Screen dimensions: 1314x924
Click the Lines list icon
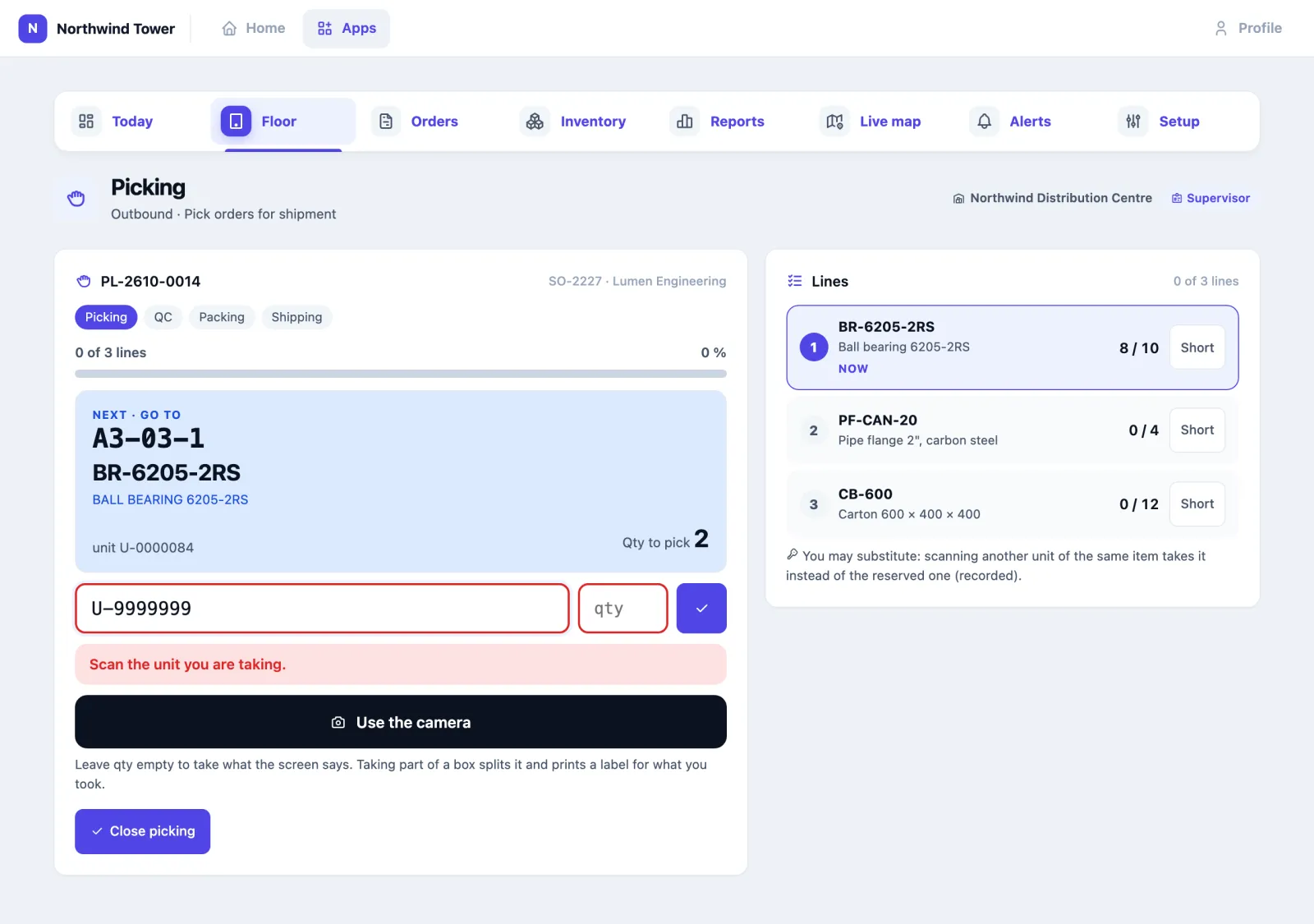click(794, 281)
